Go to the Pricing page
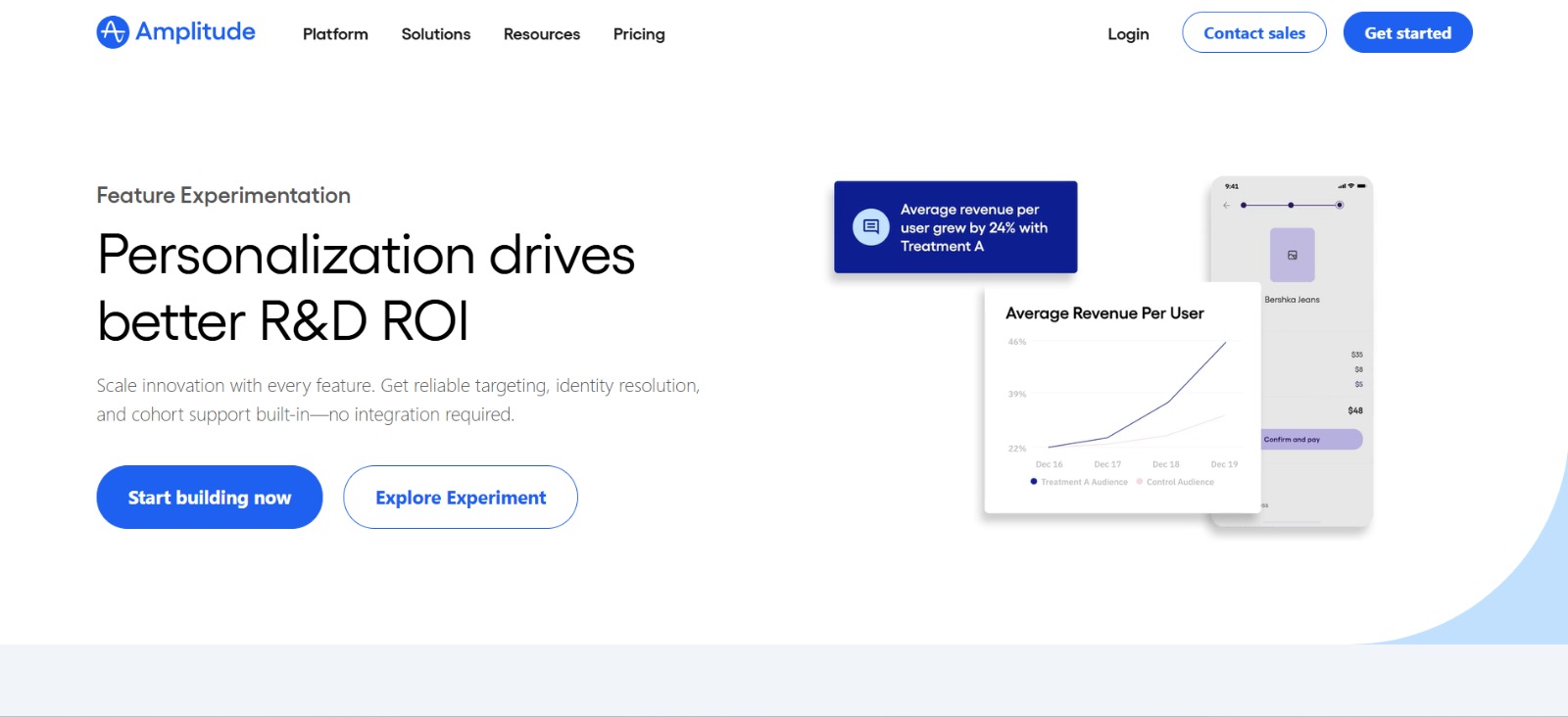The image size is (1568, 717). tap(639, 34)
